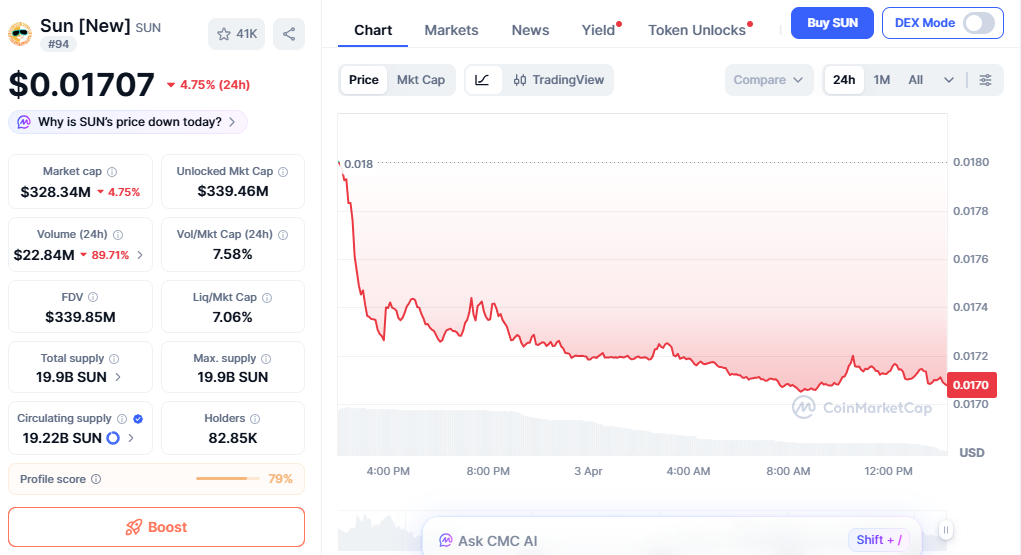Open the Chart tab
This screenshot has width=1021, height=555.
pyautogui.click(x=373, y=31)
